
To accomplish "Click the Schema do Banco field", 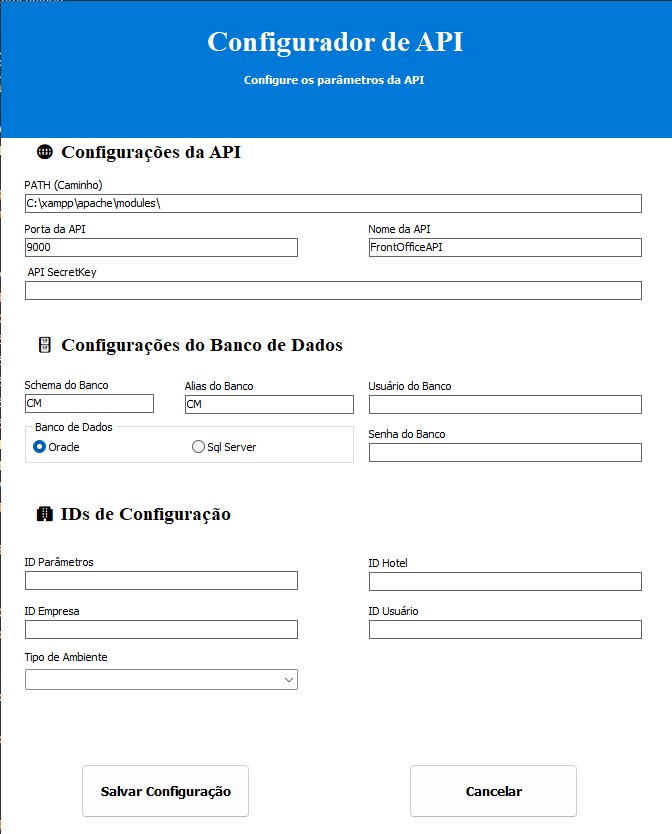I will tap(89, 404).
